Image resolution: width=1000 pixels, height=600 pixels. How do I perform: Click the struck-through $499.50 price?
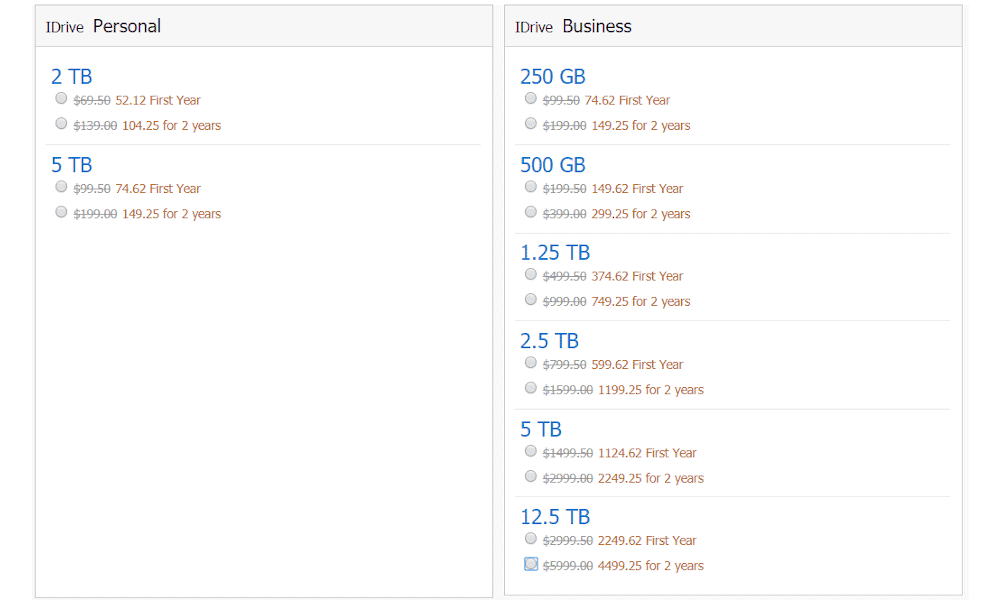coord(564,276)
